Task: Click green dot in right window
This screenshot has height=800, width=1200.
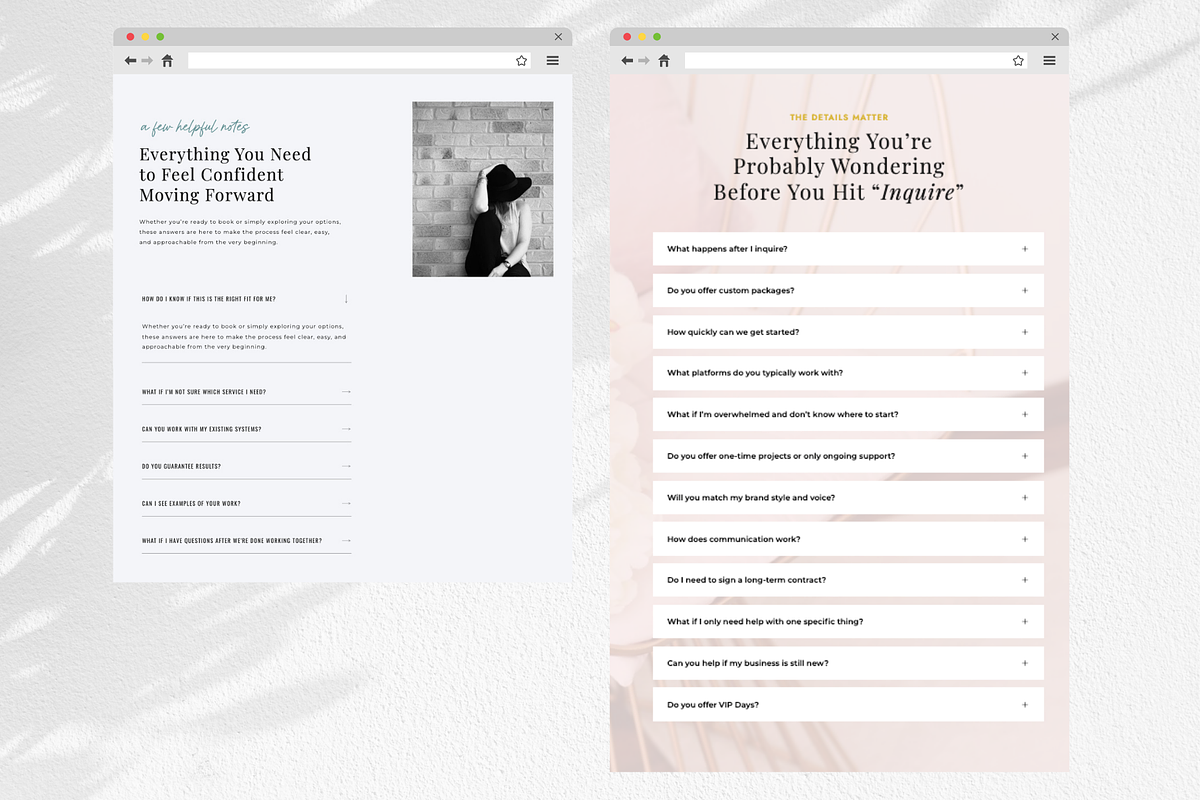Action: 657,37
